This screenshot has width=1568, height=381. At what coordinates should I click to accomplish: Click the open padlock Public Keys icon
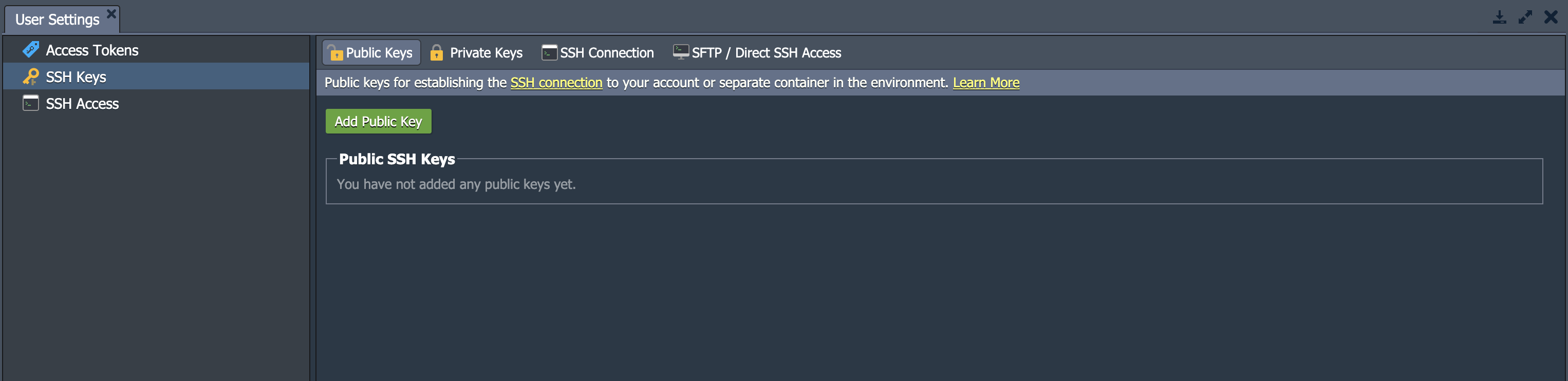(x=335, y=52)
